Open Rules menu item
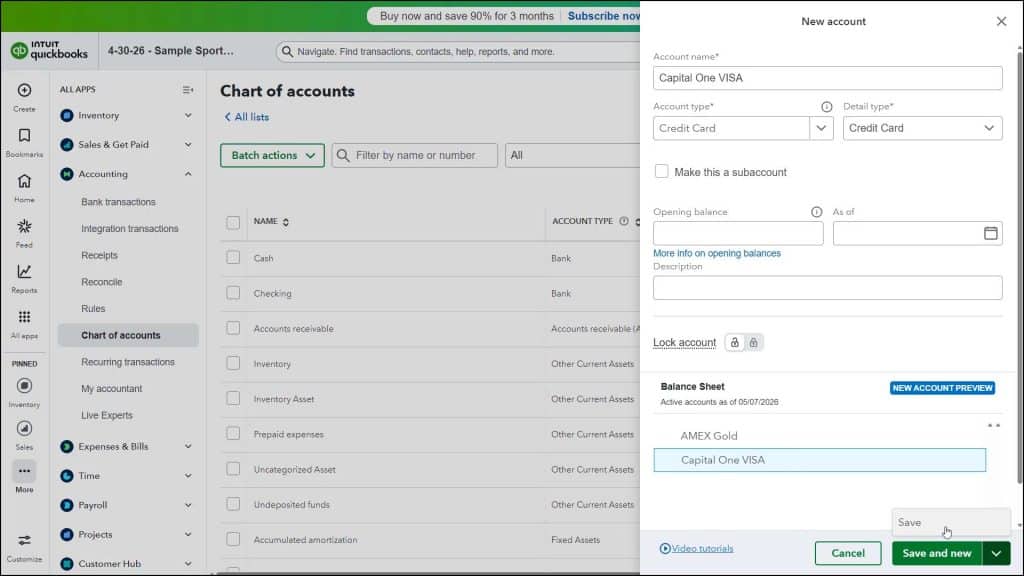This screenshot has width=1024, height=576. click(93, 308)
